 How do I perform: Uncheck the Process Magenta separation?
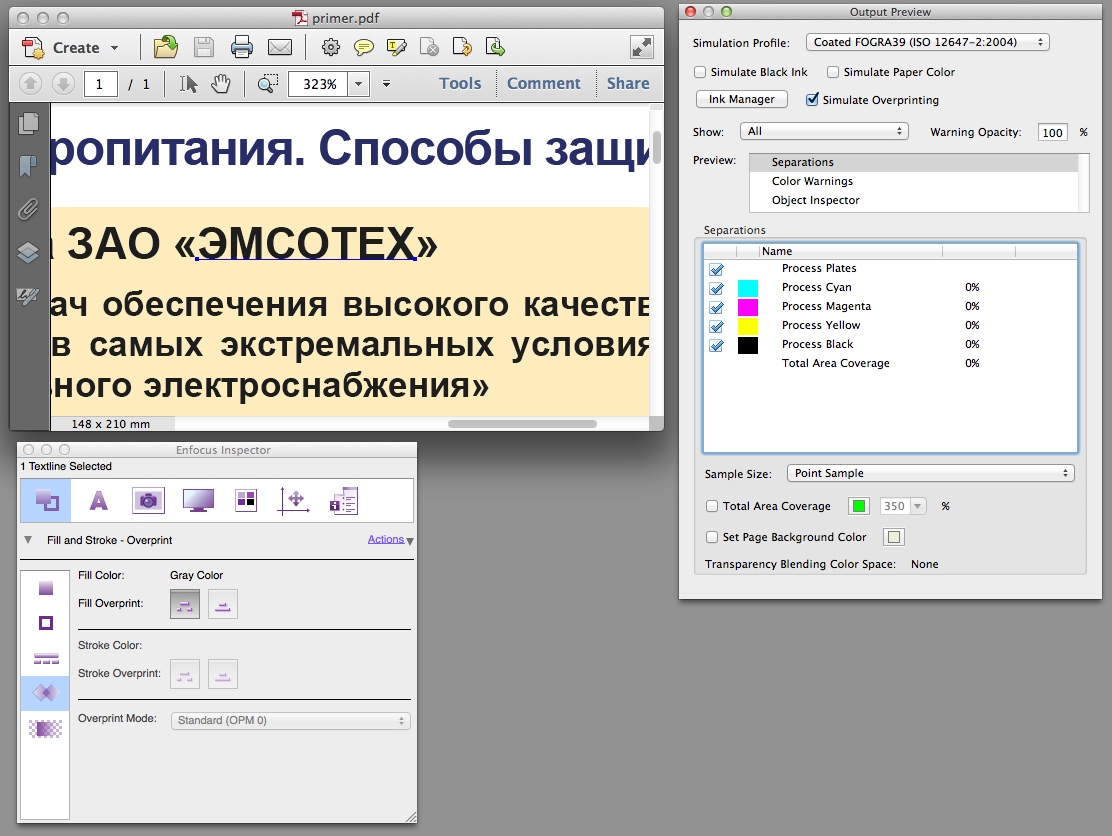coord(717,308)
